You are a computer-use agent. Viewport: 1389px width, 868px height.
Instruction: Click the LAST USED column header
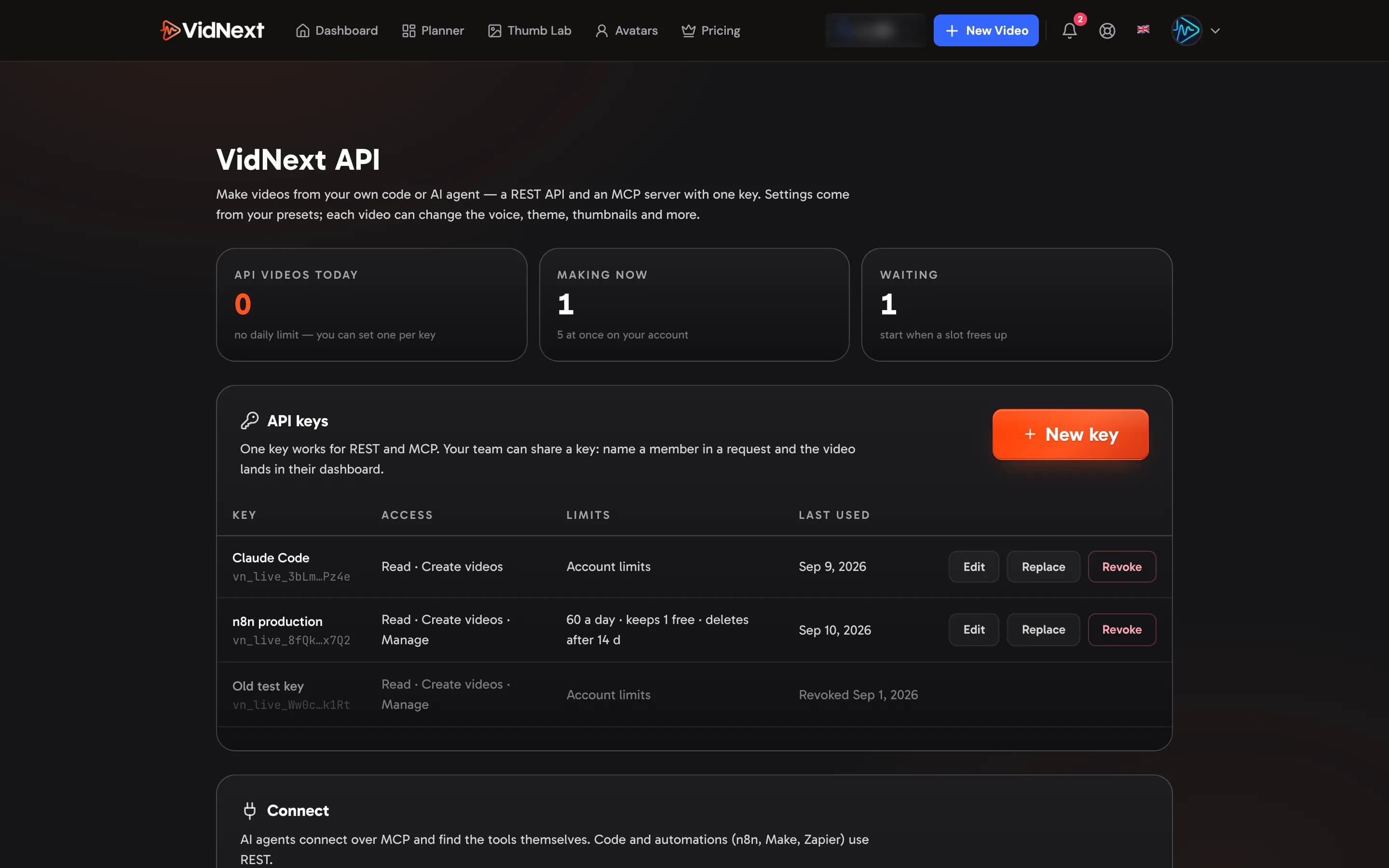(834, 515)
